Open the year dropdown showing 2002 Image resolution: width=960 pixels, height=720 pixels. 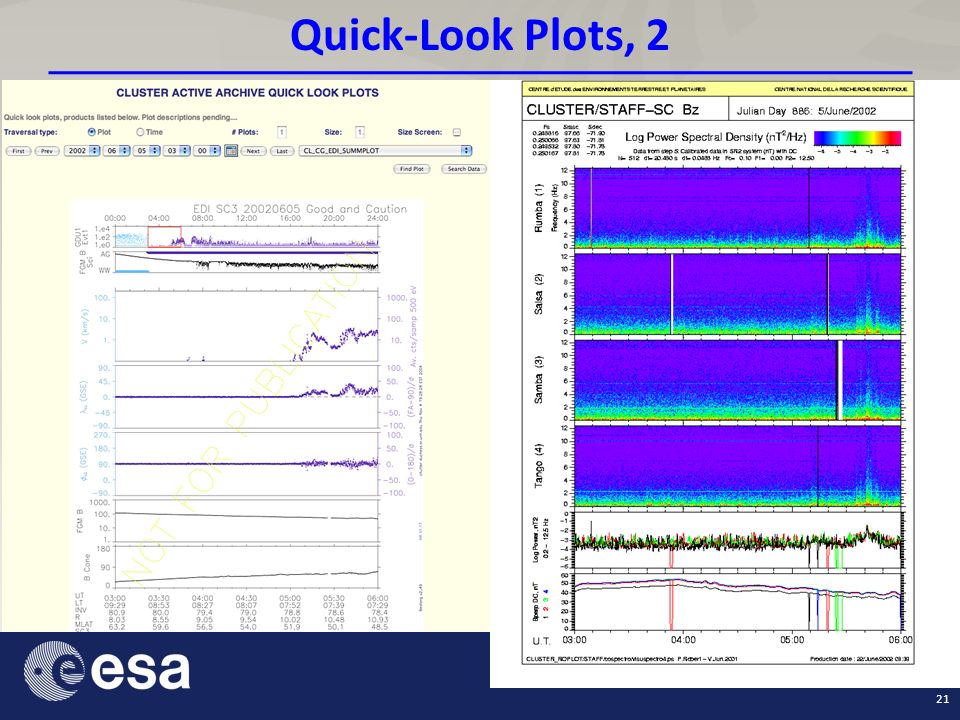(82, 151)
